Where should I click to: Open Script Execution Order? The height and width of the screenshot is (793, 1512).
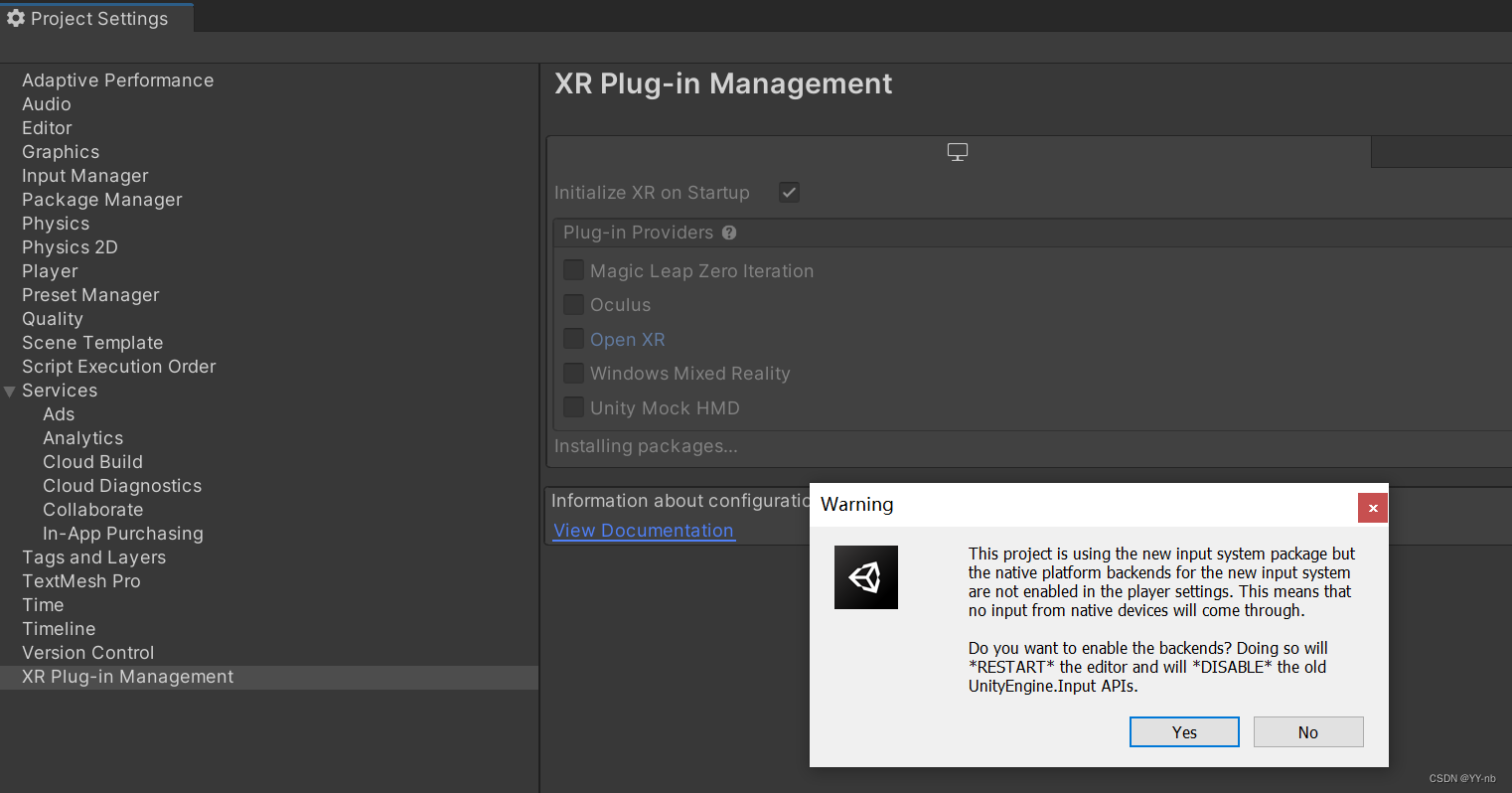coord(119,367)
